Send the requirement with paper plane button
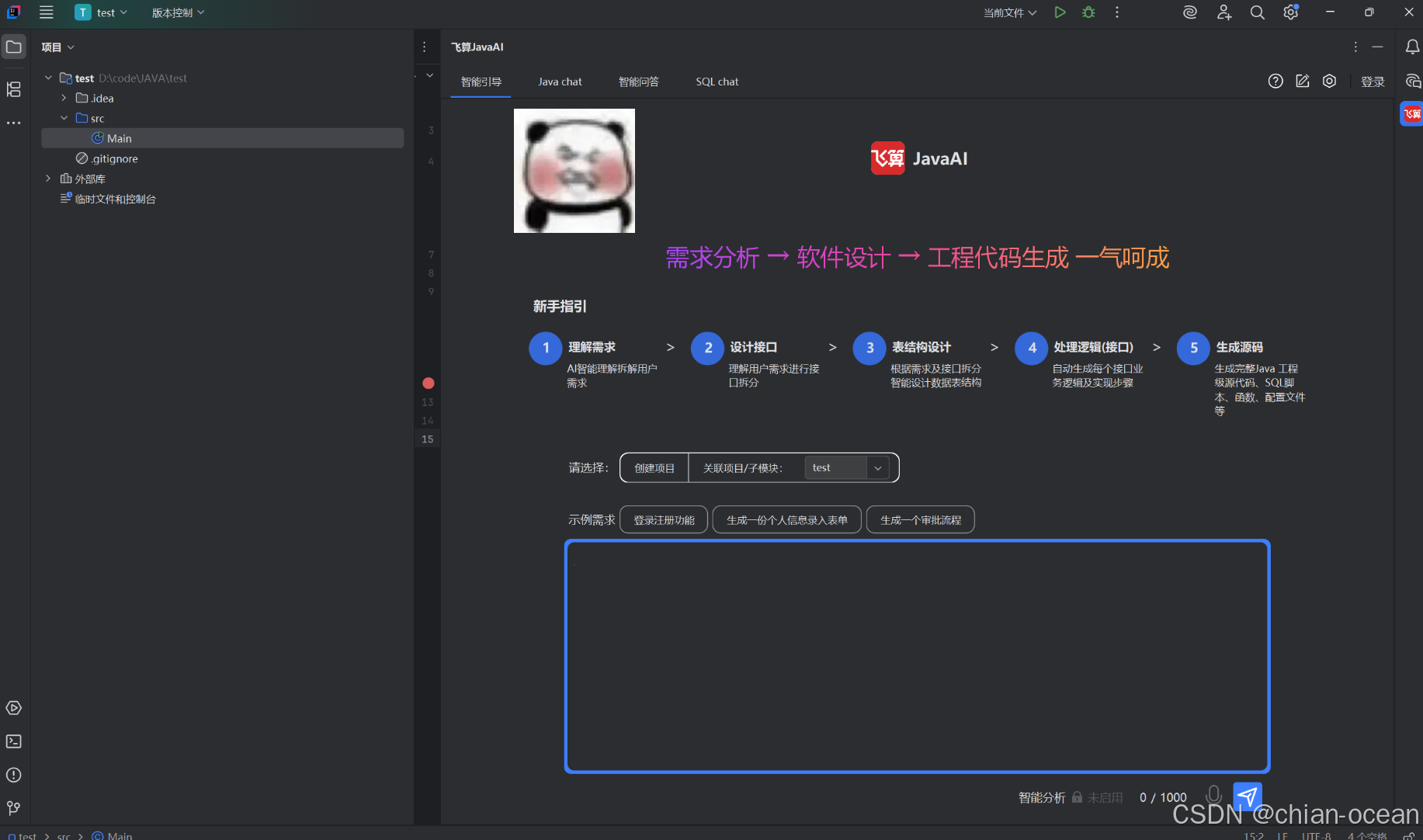Screen dimensions: 1423x840 [1248, 796]
